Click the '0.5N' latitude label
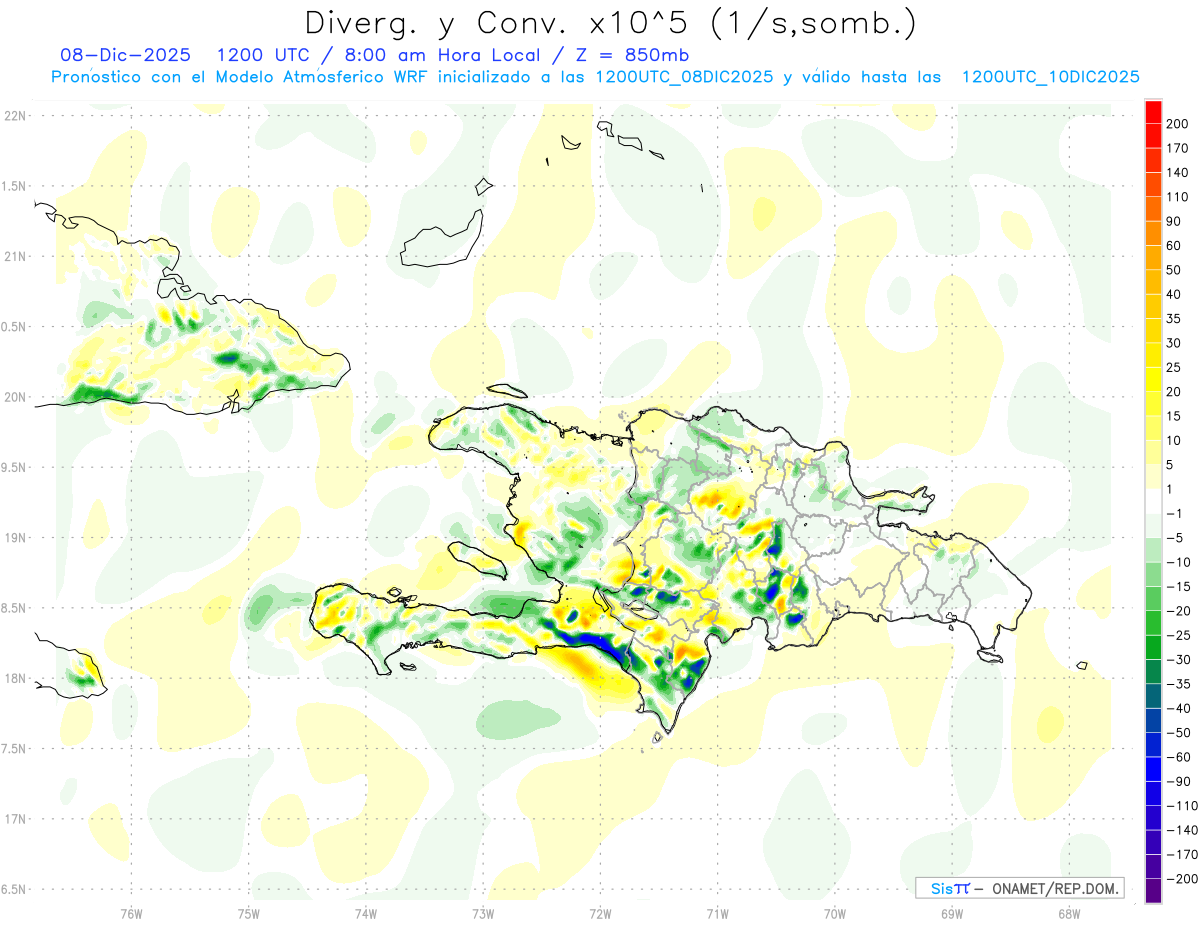Viewport: 1200px width, 927px height. click(15, 327)
